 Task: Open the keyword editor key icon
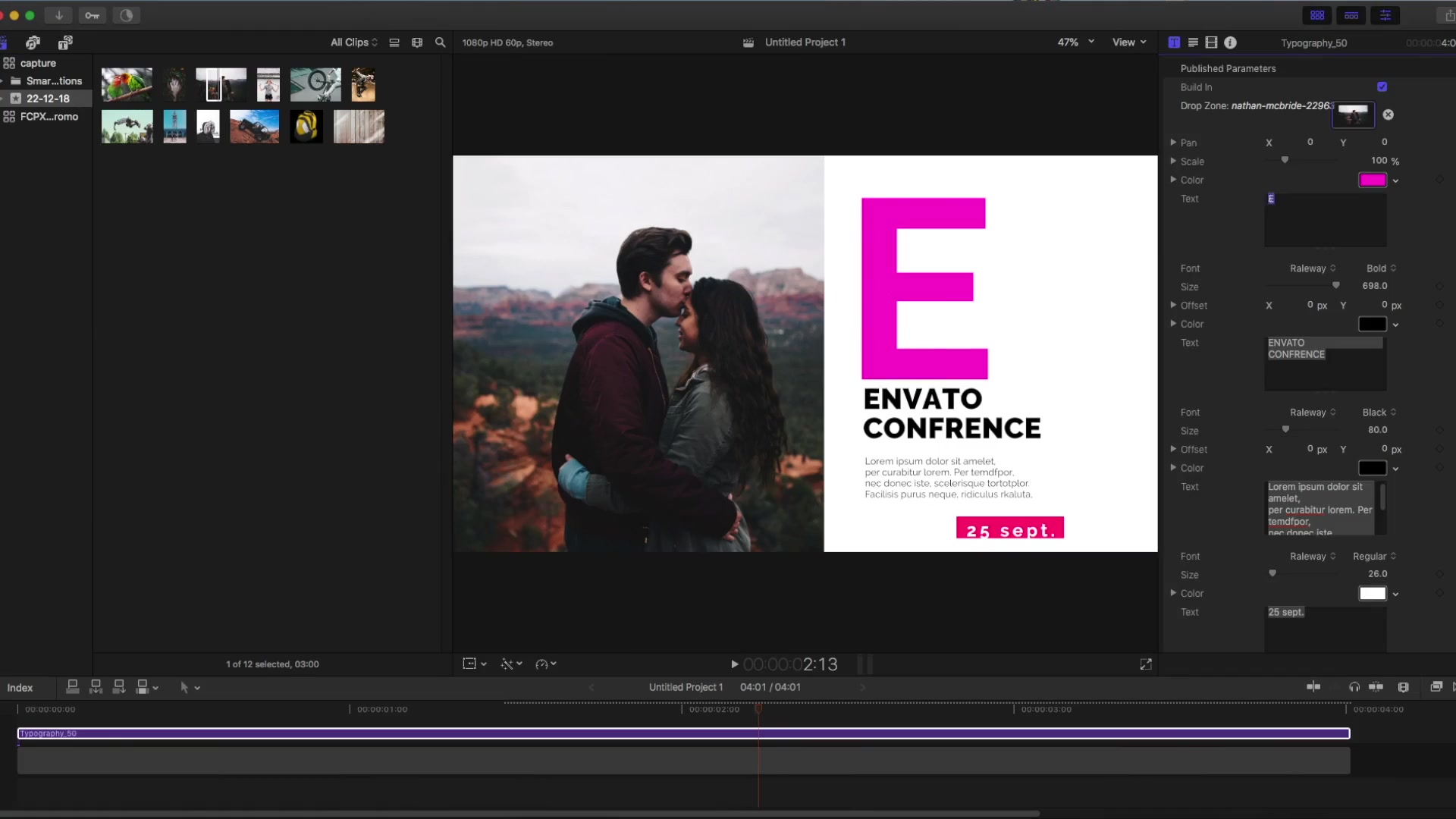coord(92,15)
